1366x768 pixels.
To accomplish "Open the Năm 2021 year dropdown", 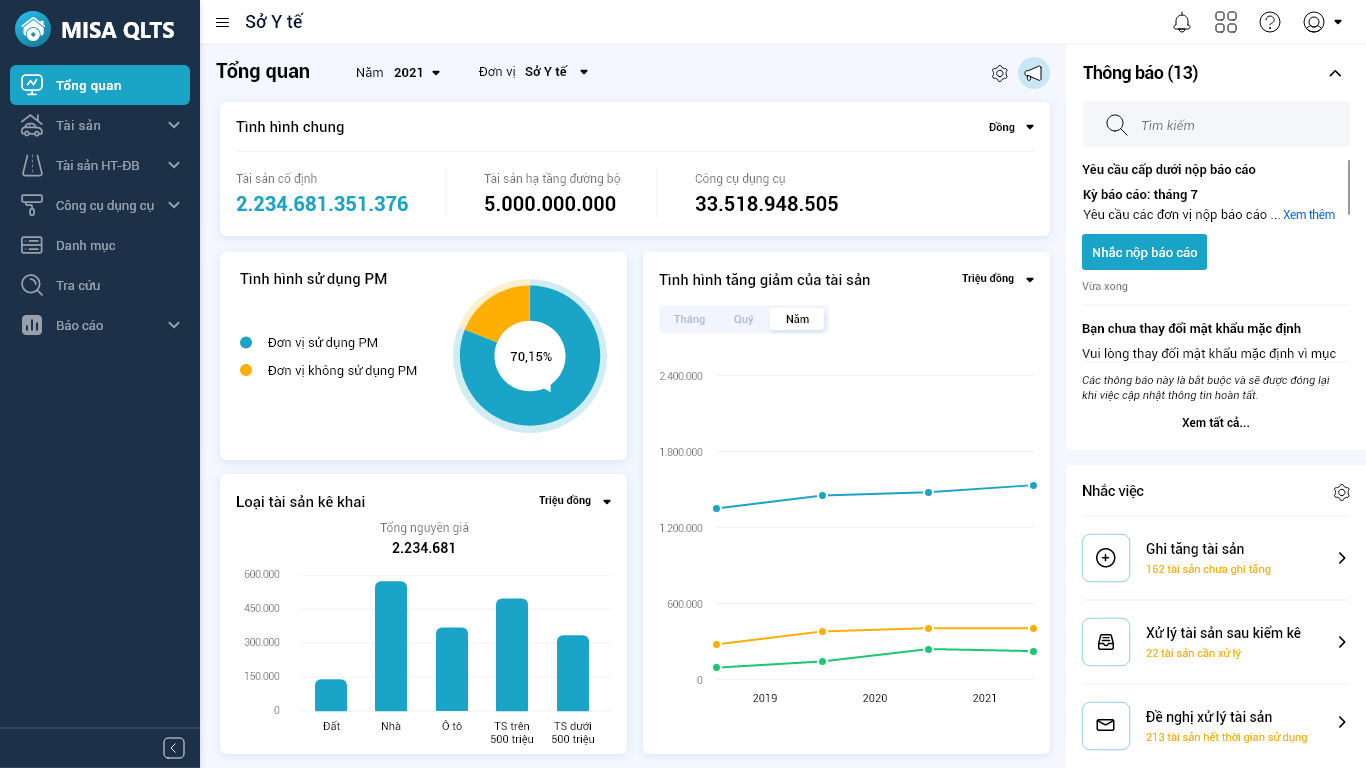I will coord(416,73).
